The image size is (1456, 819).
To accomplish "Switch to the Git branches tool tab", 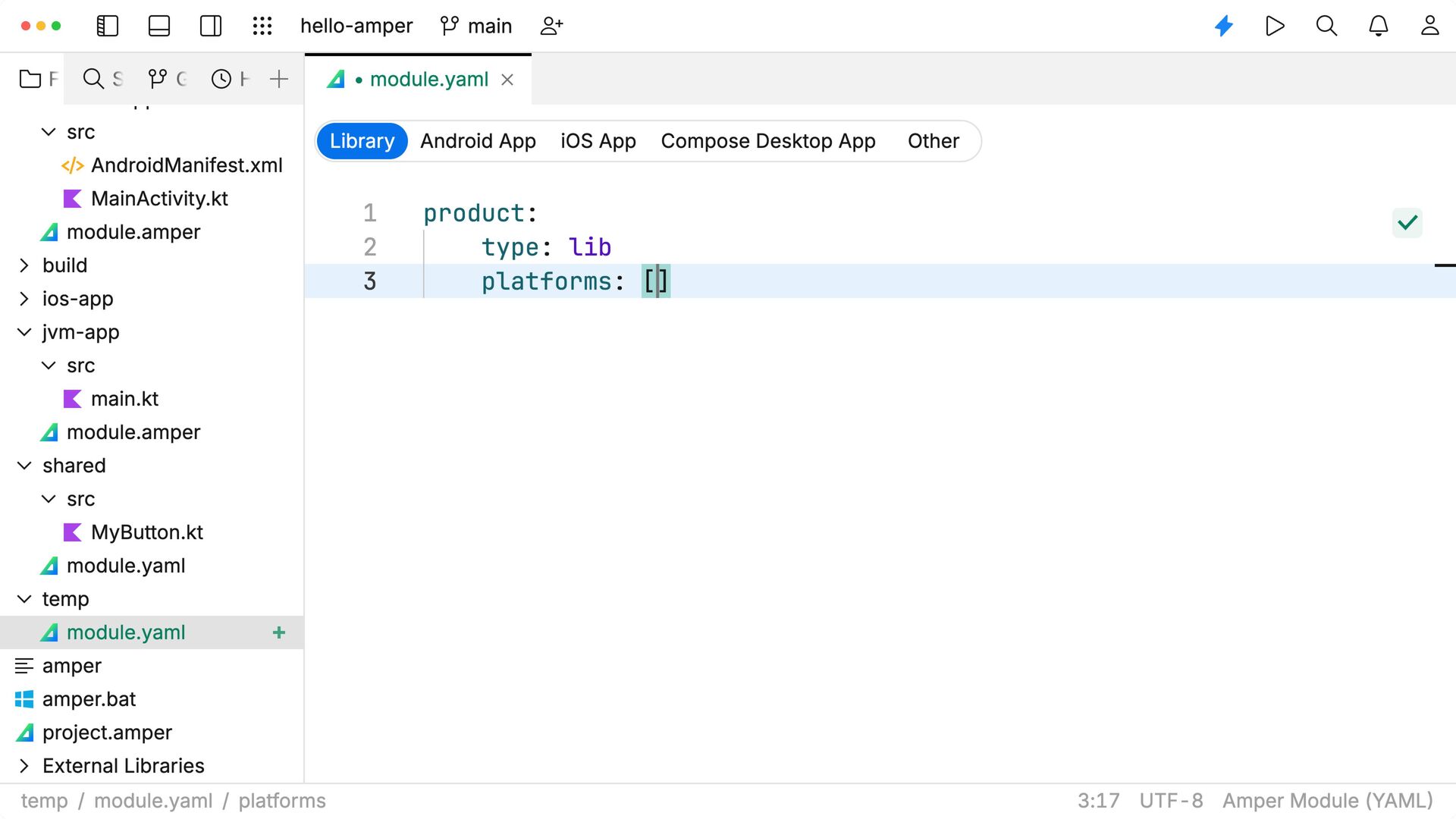I will (x=167, y=79).
